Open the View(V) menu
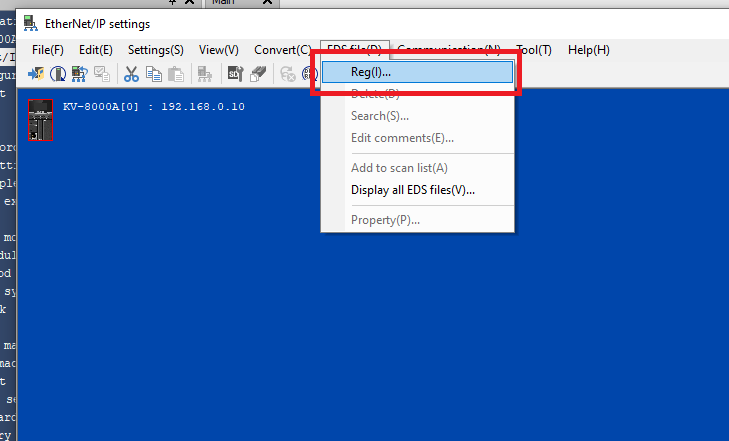Image resolution: width=729 pixels, height=441 pixels. point(219,49)
